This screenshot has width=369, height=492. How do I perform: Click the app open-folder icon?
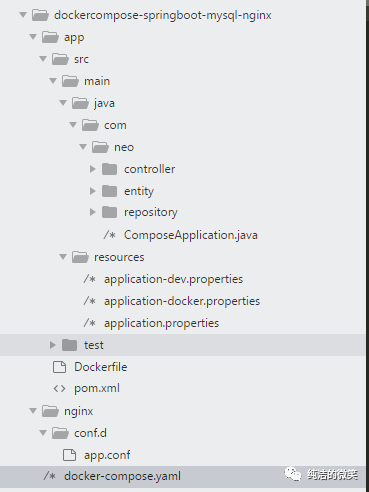(x=50, y=37)
